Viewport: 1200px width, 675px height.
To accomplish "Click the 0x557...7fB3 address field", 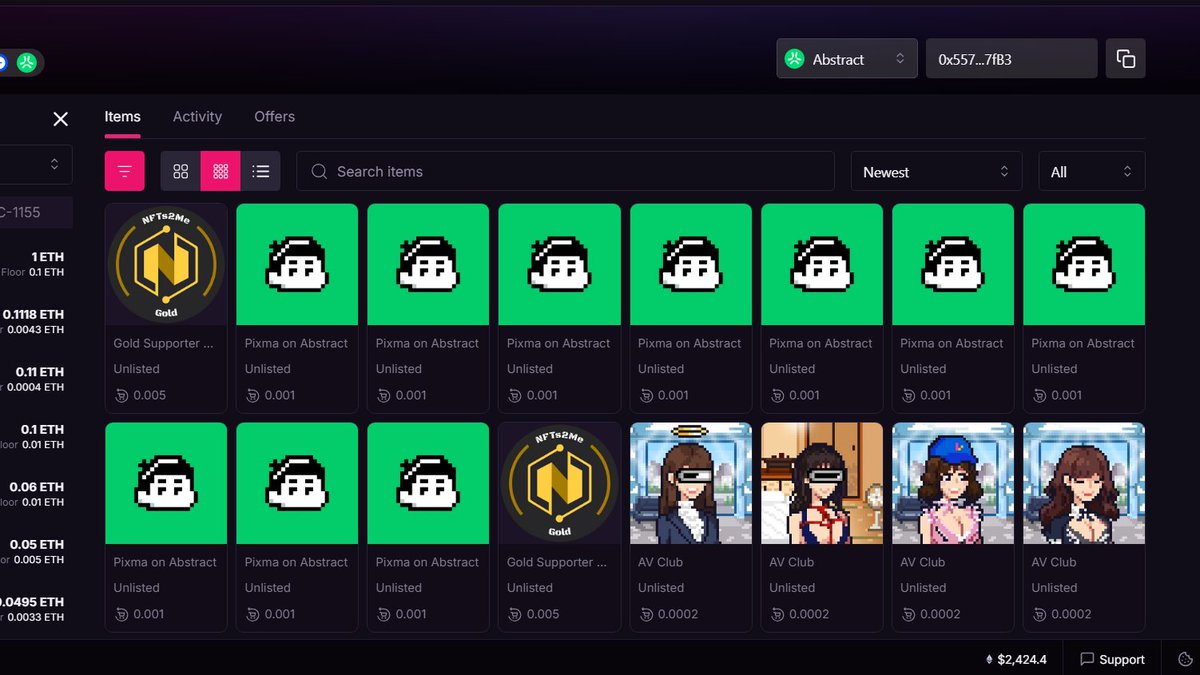I will pyautogui.click(x=1012, y=59).
